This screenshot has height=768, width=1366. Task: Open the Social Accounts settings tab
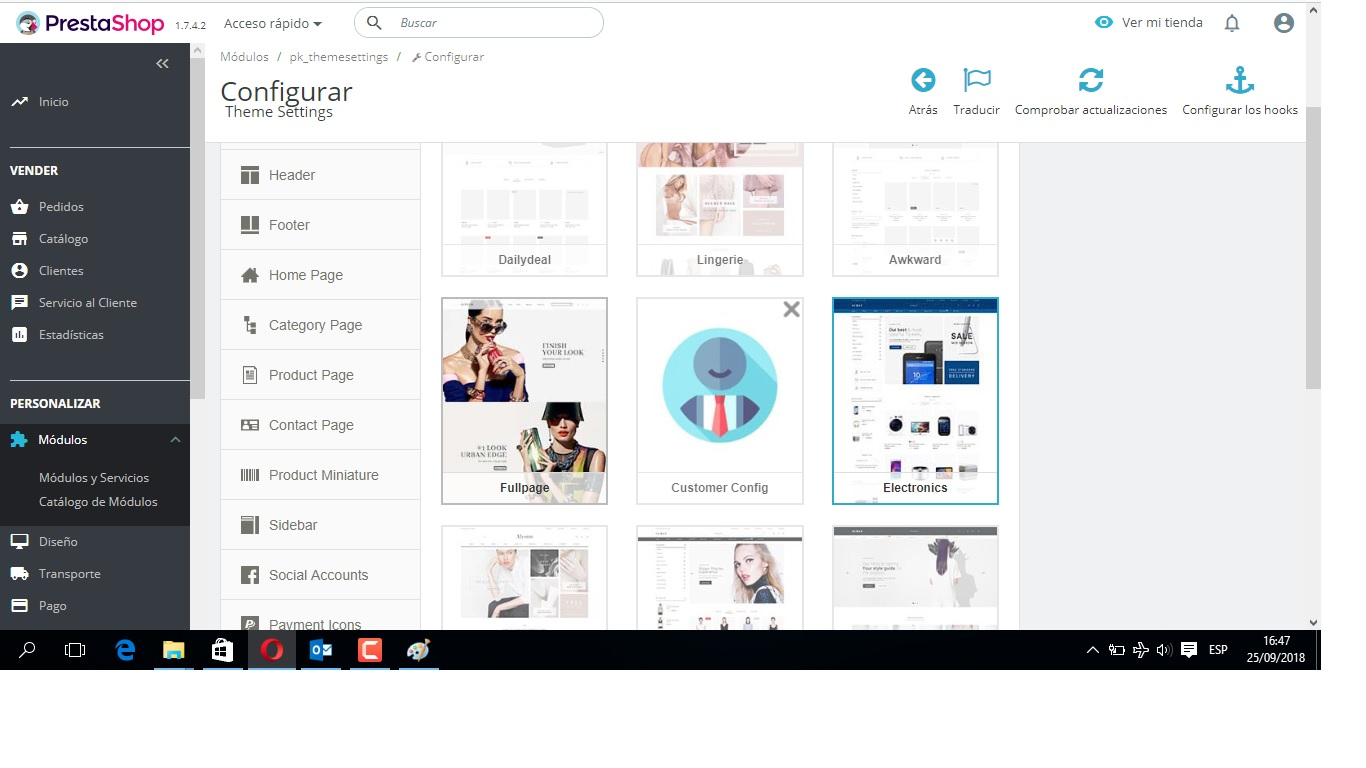(x=320, y=575)
